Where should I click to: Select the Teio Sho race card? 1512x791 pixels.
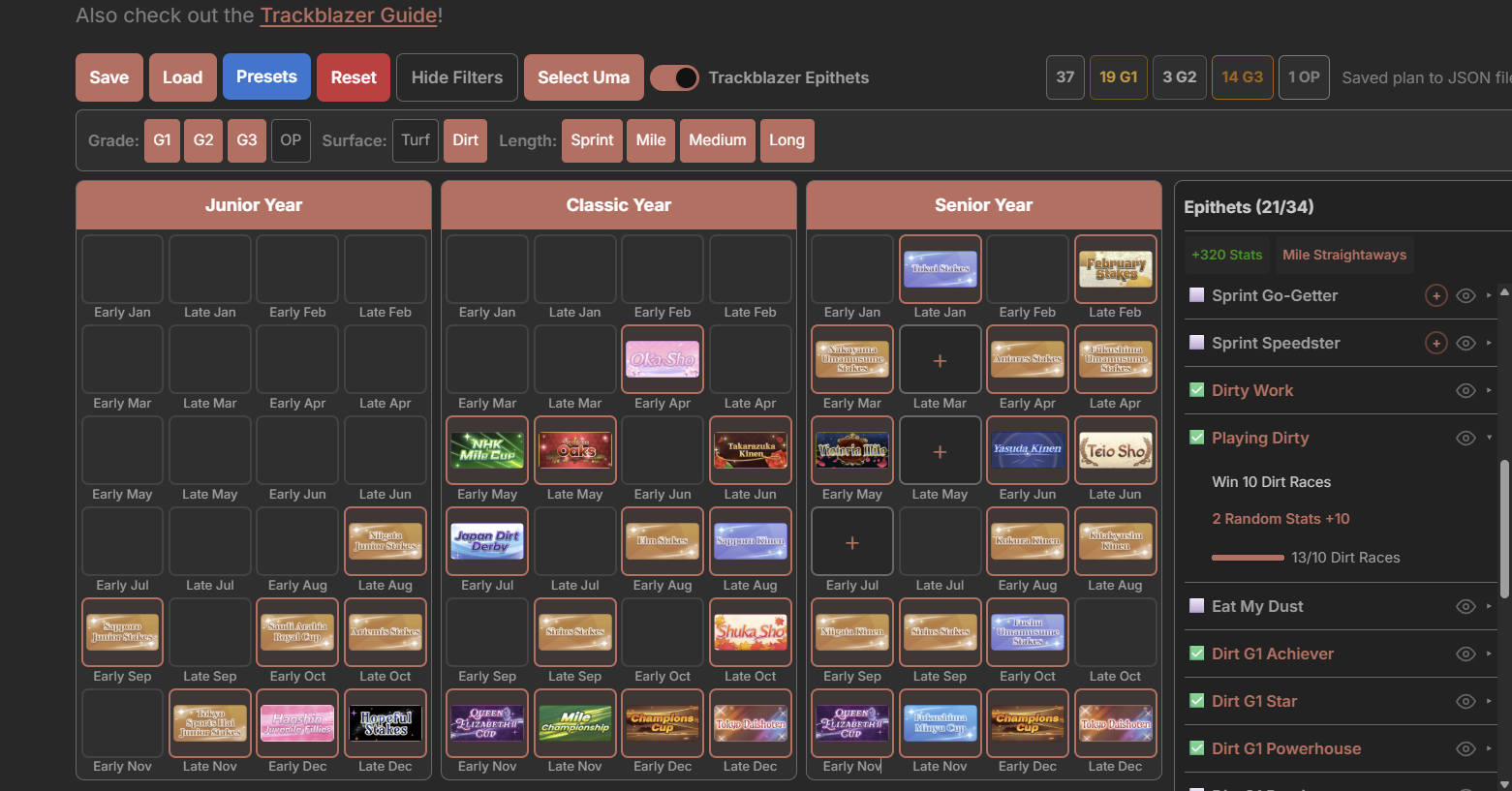1115,451
